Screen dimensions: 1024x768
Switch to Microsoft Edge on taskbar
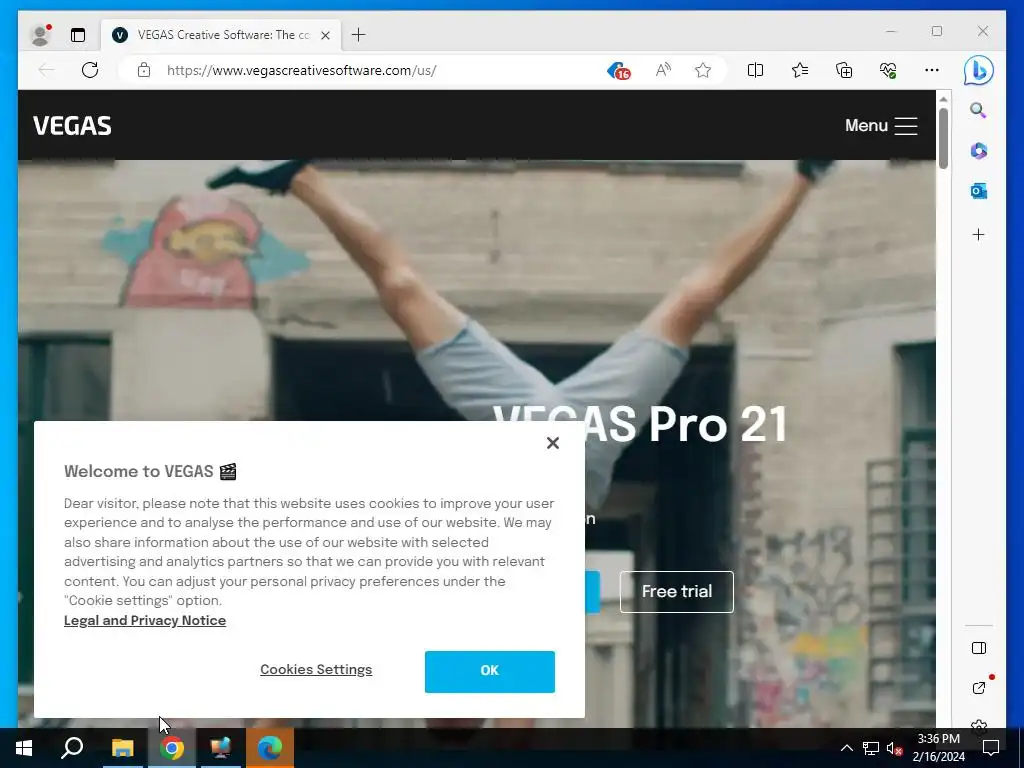tap(270, 748)
